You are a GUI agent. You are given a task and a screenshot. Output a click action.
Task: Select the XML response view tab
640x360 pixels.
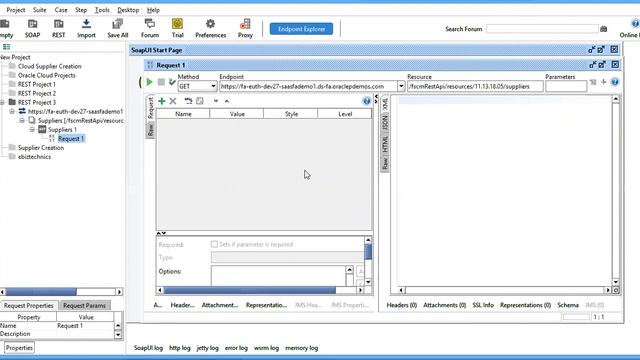point(385,104)
